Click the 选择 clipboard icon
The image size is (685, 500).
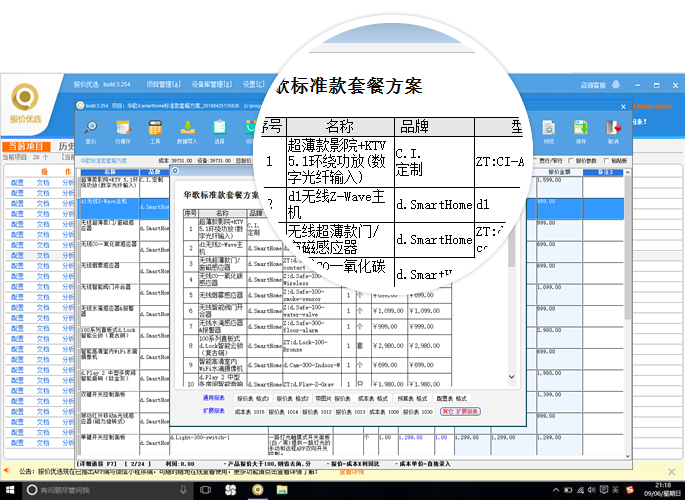click(x=219, y=132)
